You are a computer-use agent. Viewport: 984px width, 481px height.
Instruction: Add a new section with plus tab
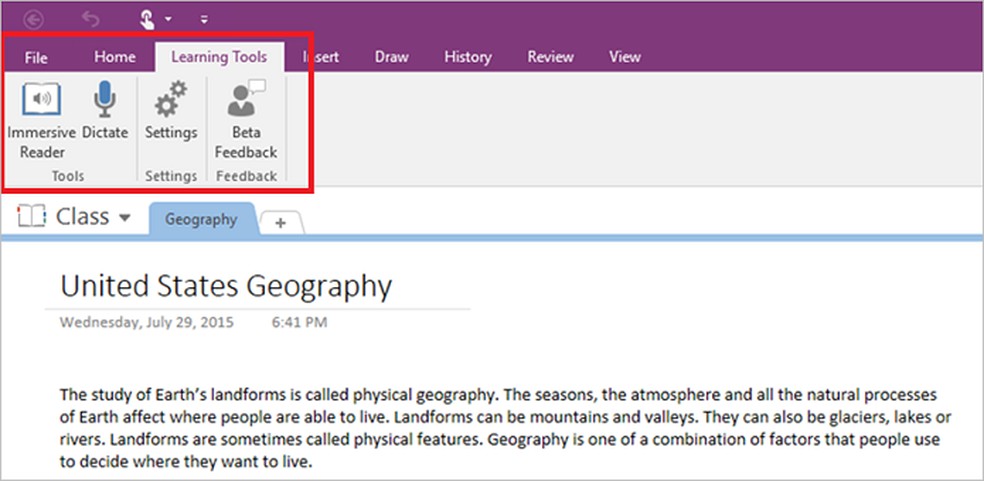coord(280,223)
